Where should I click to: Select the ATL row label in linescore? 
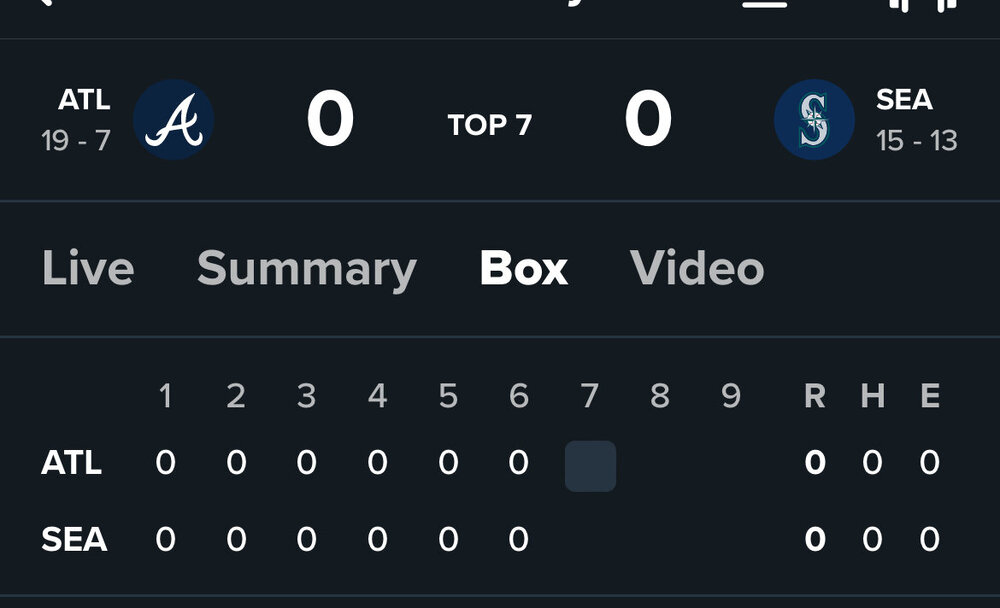[x=71, y=463]
